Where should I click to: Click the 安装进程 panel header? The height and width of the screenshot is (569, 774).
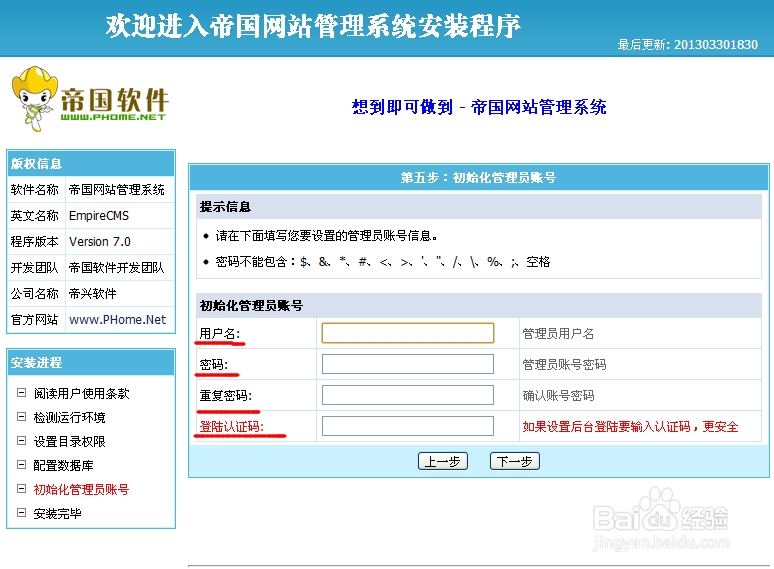91,363
